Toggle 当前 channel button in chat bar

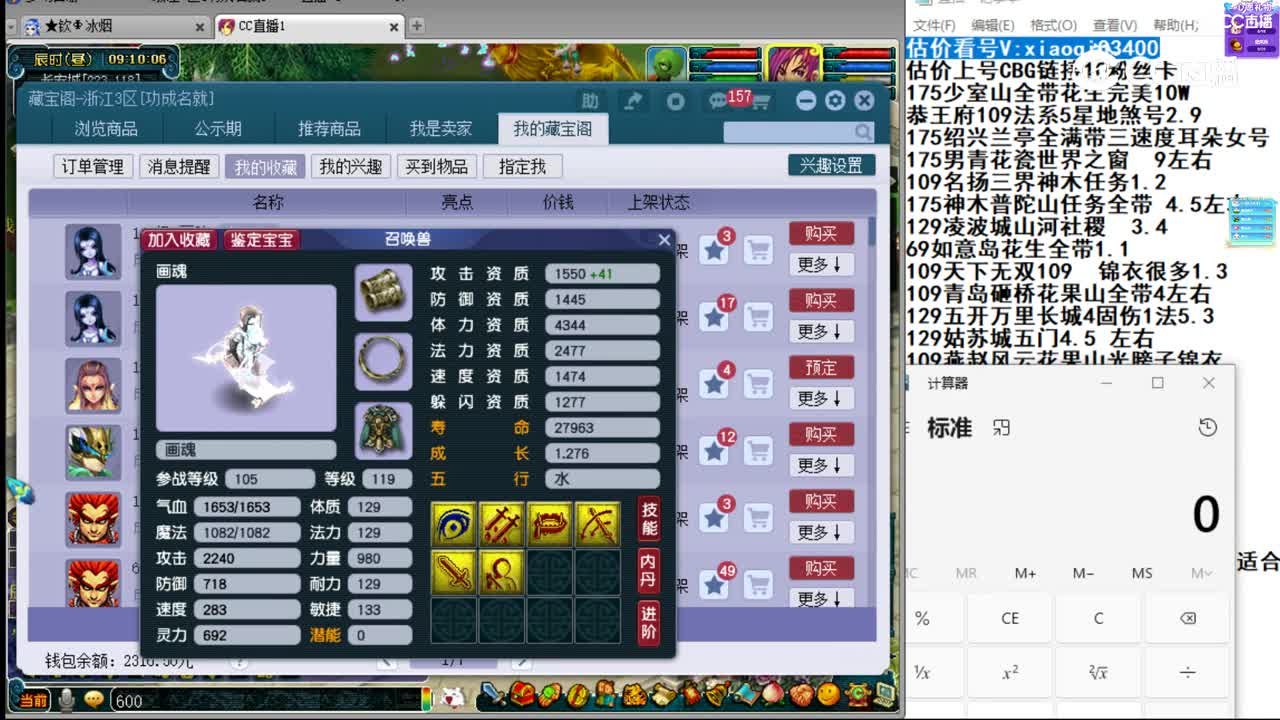[33, 701]
